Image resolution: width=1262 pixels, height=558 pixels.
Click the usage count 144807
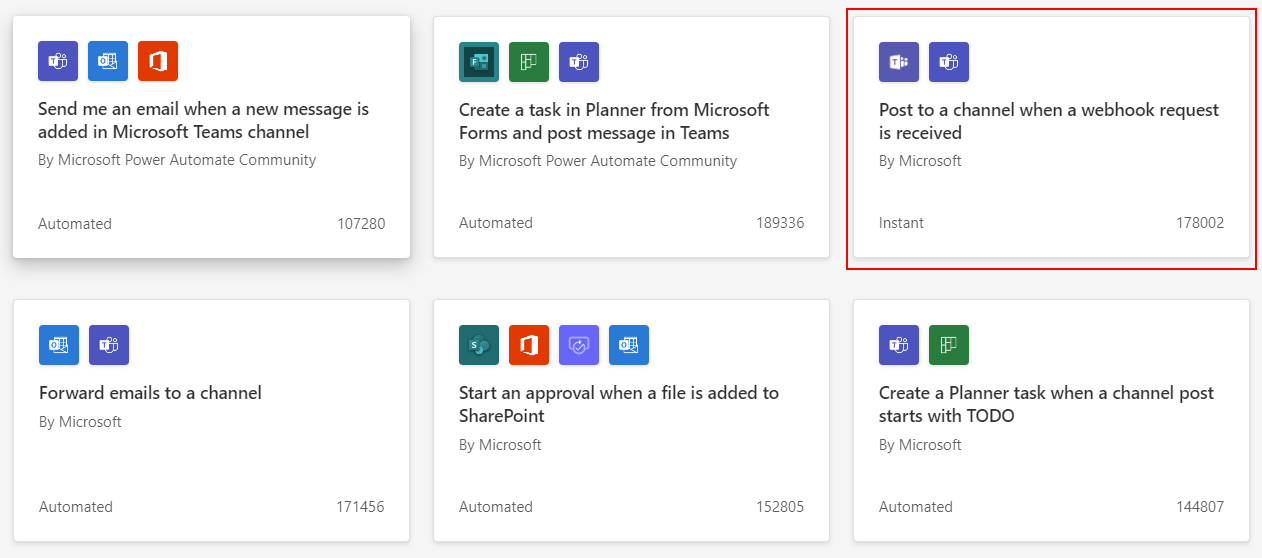pyautogui.click(x=1200, y=507)
